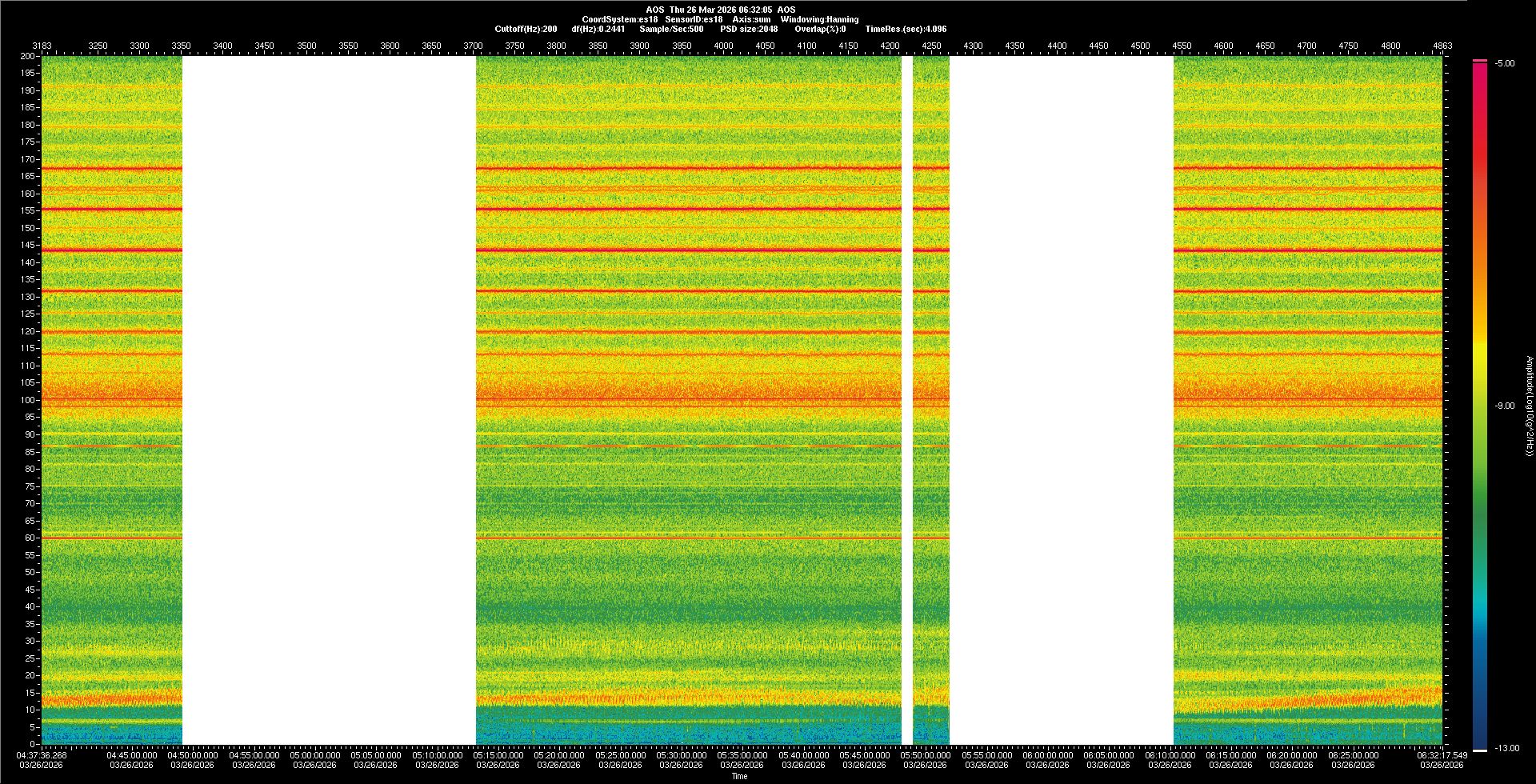Click the -5.00 color scale maximum label

pyautogui.click(x=1504, y=64)
